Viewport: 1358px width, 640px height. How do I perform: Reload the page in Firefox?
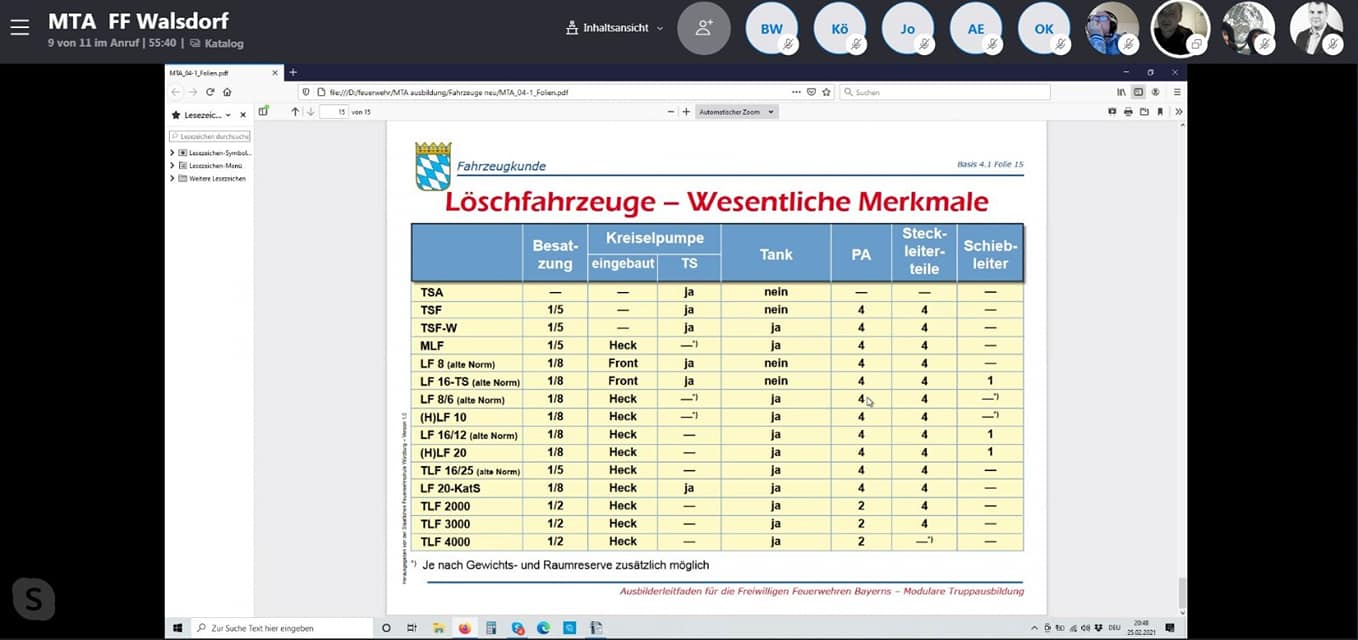[x=210, y=92]
